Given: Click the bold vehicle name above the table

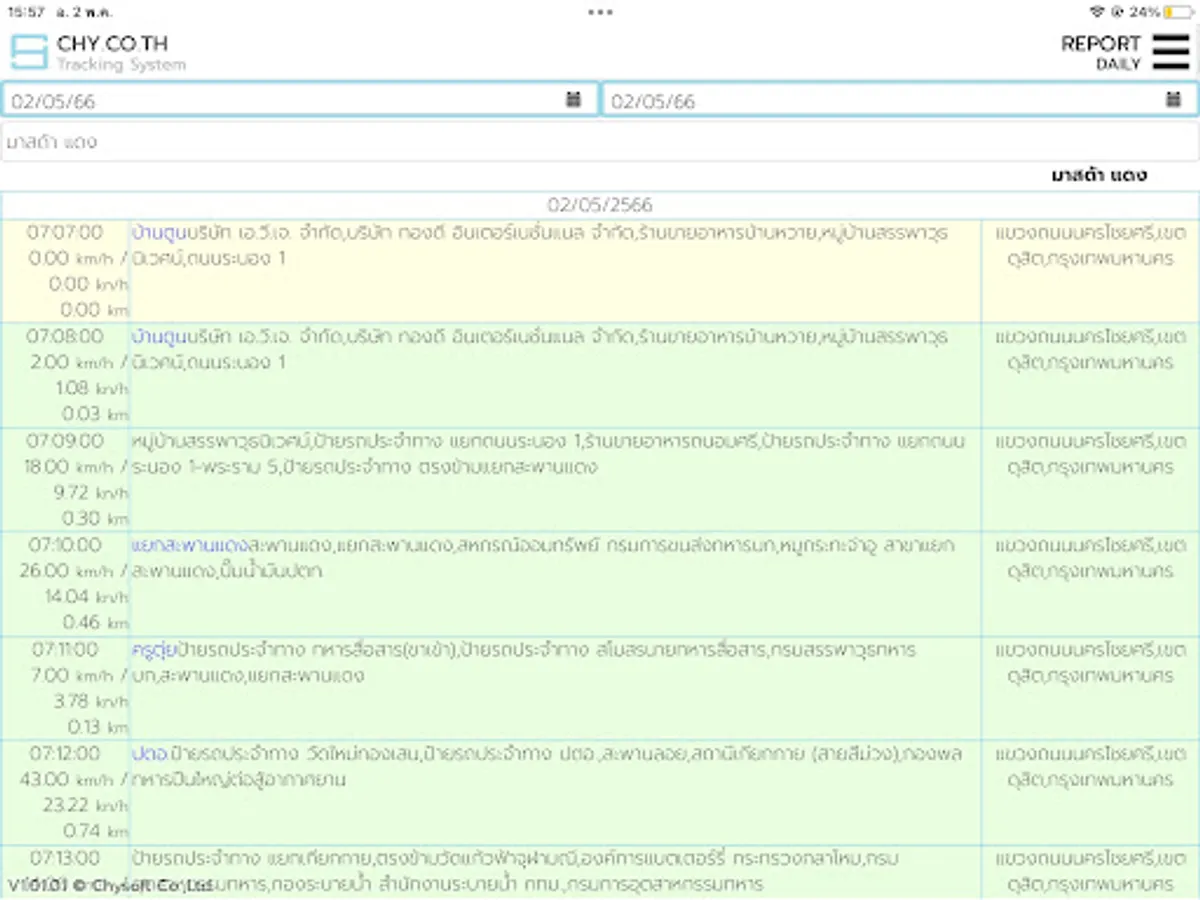Looking at the screenshot, I should click(x=1099, y=175).
